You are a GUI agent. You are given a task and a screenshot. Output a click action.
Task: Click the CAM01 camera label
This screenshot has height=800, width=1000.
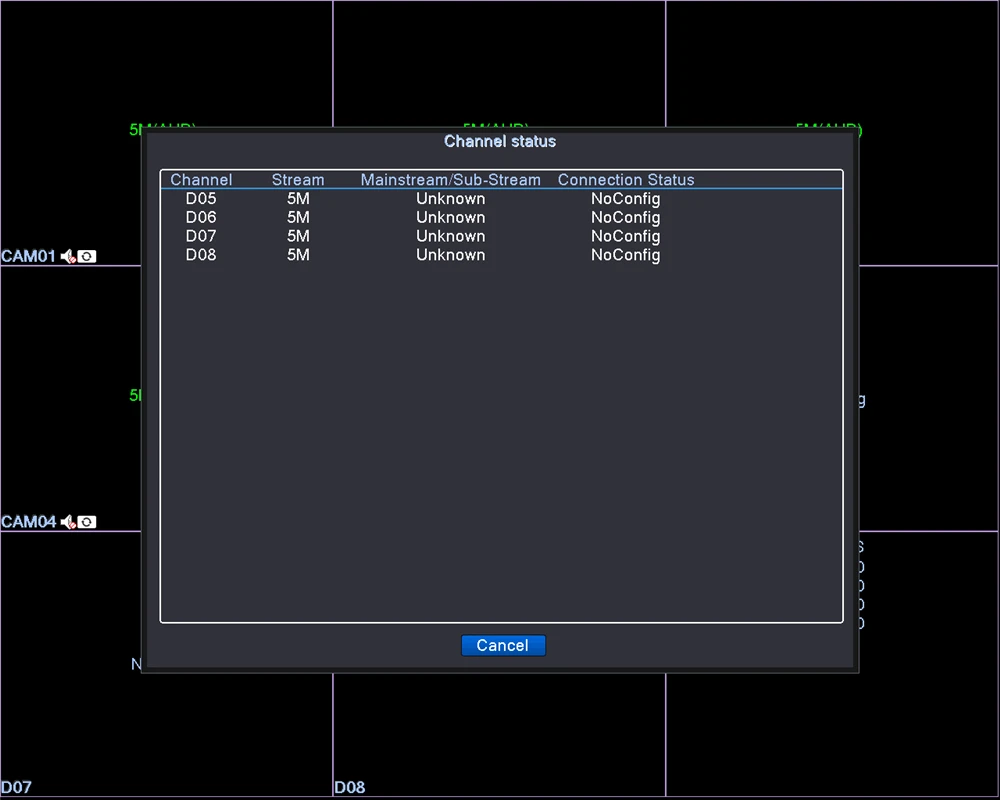point(28,256)
